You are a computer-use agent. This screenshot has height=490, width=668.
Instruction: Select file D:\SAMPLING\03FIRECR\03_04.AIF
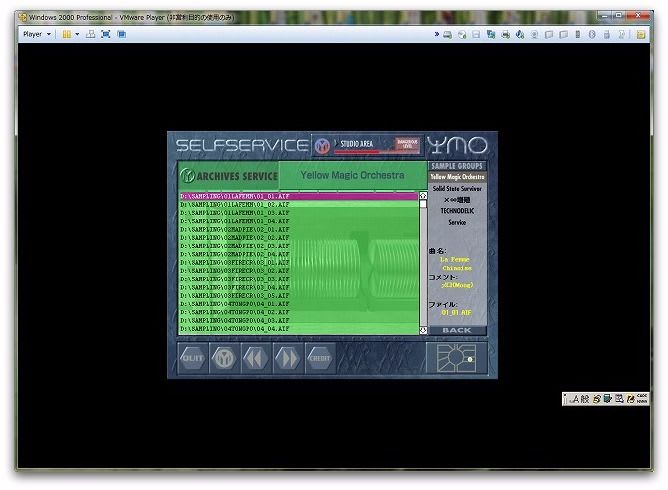(x=299, y=288)
